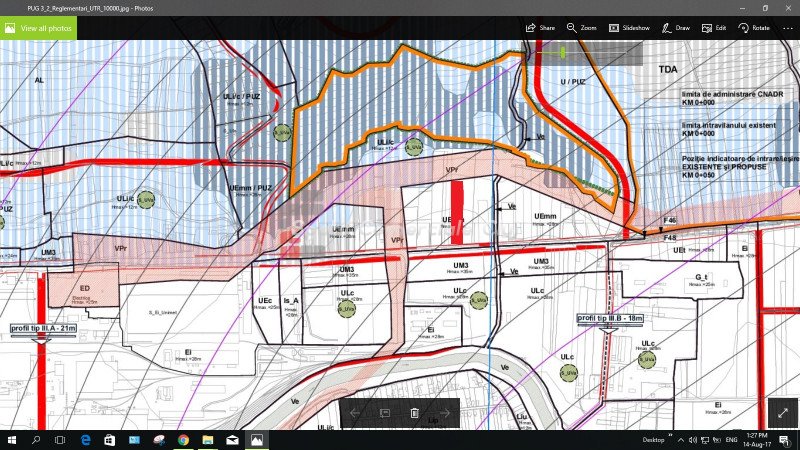
Task: Open Edit for this image
Action: tap(714, 28)
